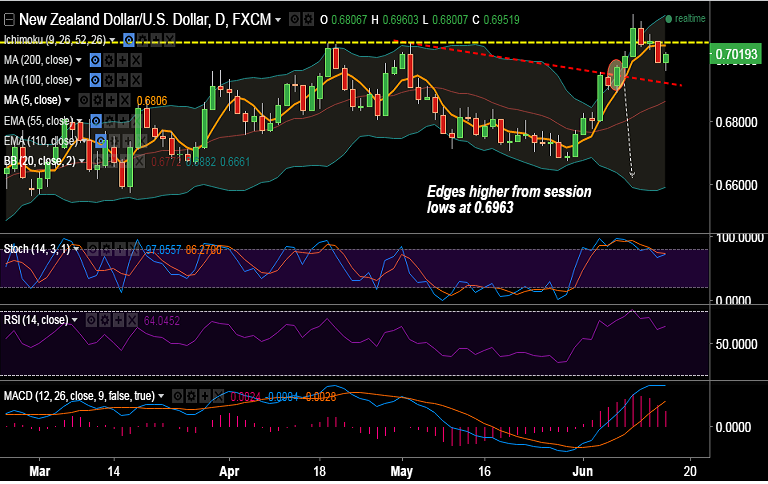
Task: Click the plus icon beside MACD indicator
Action: pyautogui.click(x=205, y=396)
